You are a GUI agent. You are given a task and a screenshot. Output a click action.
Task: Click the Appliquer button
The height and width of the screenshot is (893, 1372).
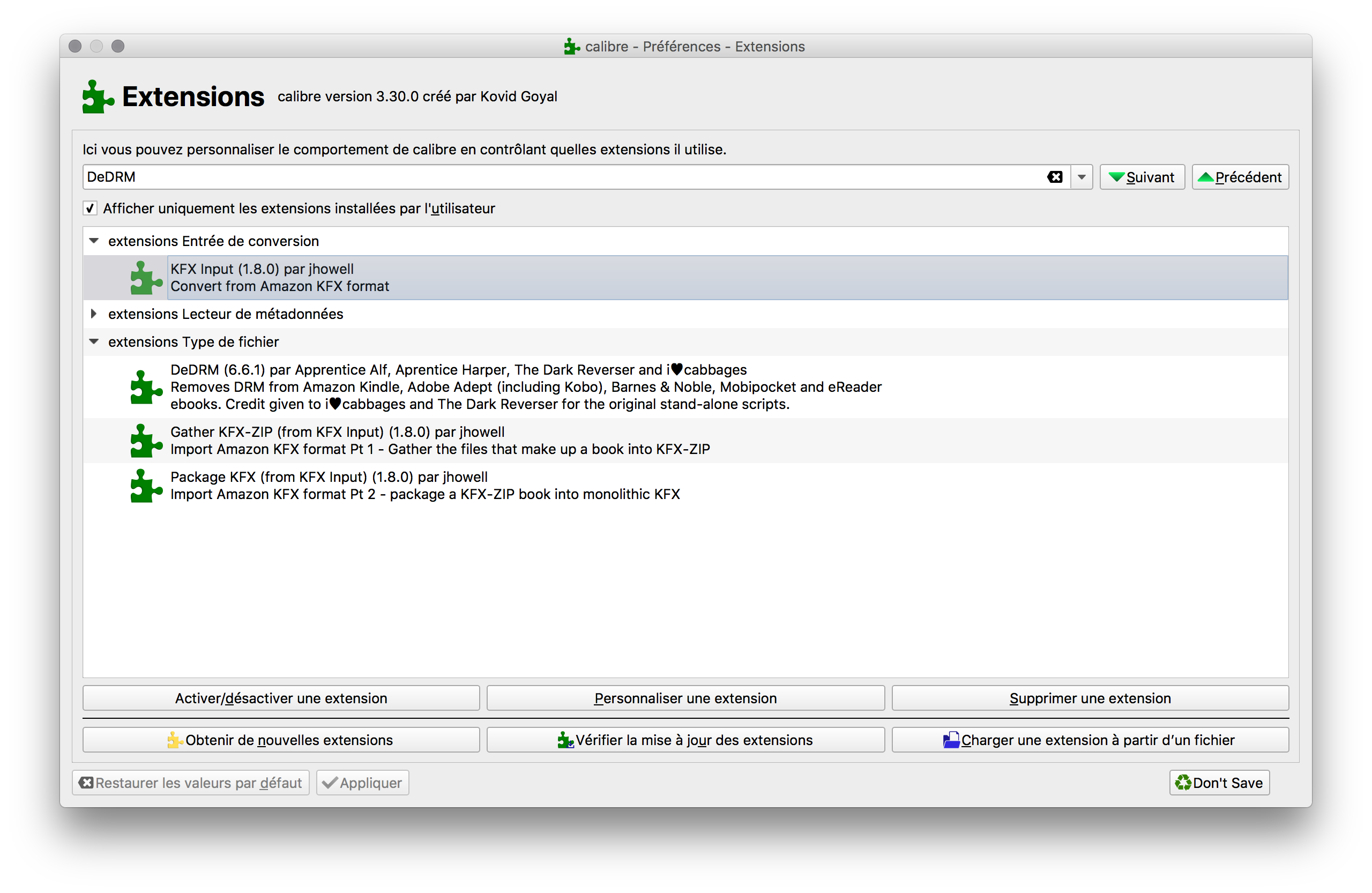tap(362, 782)
